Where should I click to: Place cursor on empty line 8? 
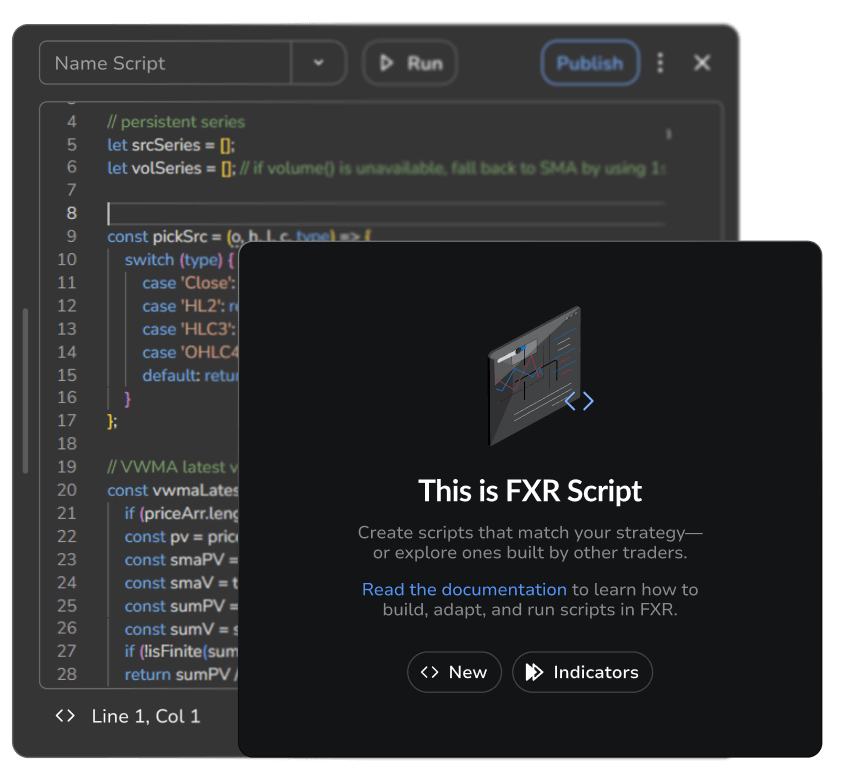pos(386,214)
